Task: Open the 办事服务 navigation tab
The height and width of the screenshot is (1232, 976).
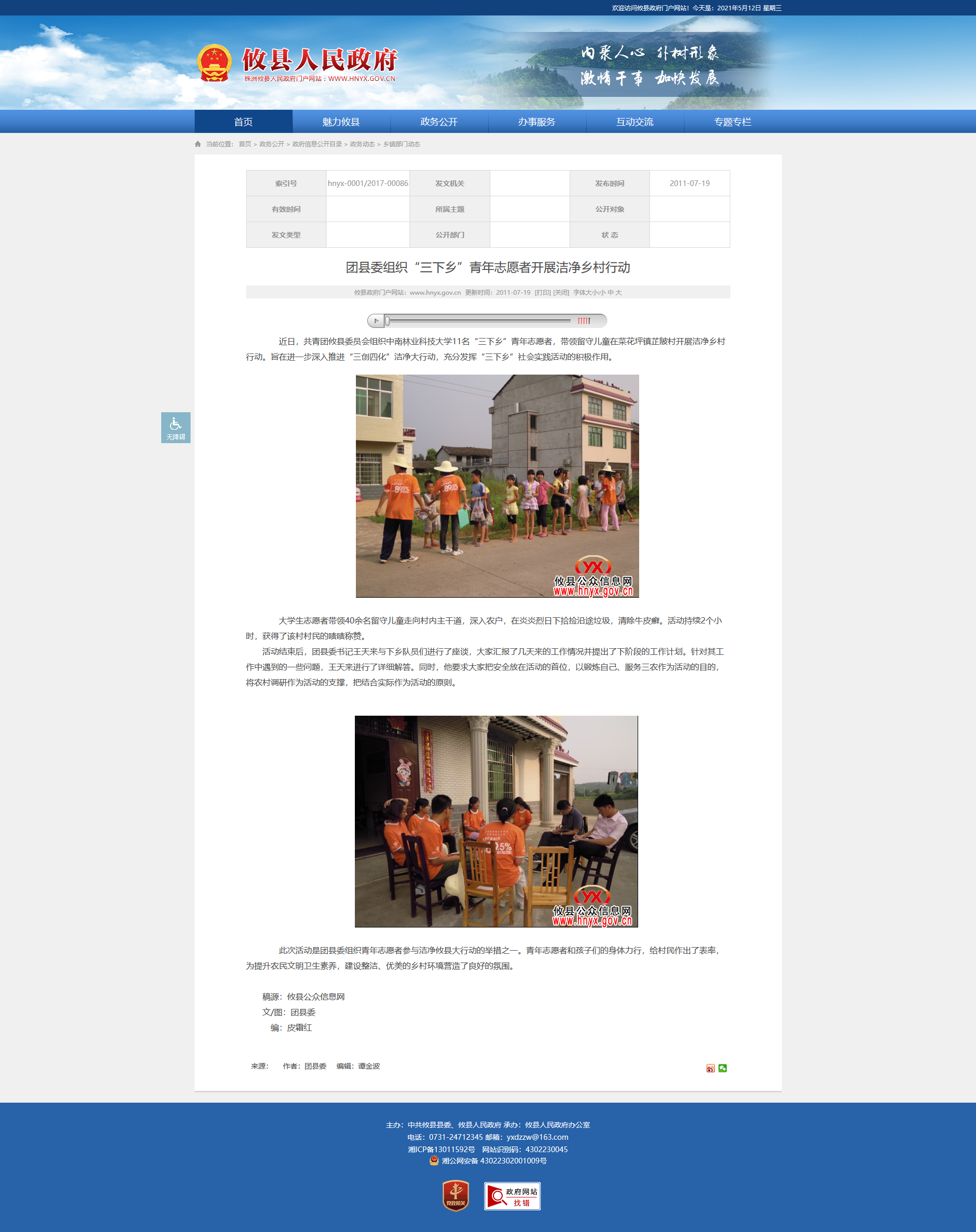Action: point(537,122)
